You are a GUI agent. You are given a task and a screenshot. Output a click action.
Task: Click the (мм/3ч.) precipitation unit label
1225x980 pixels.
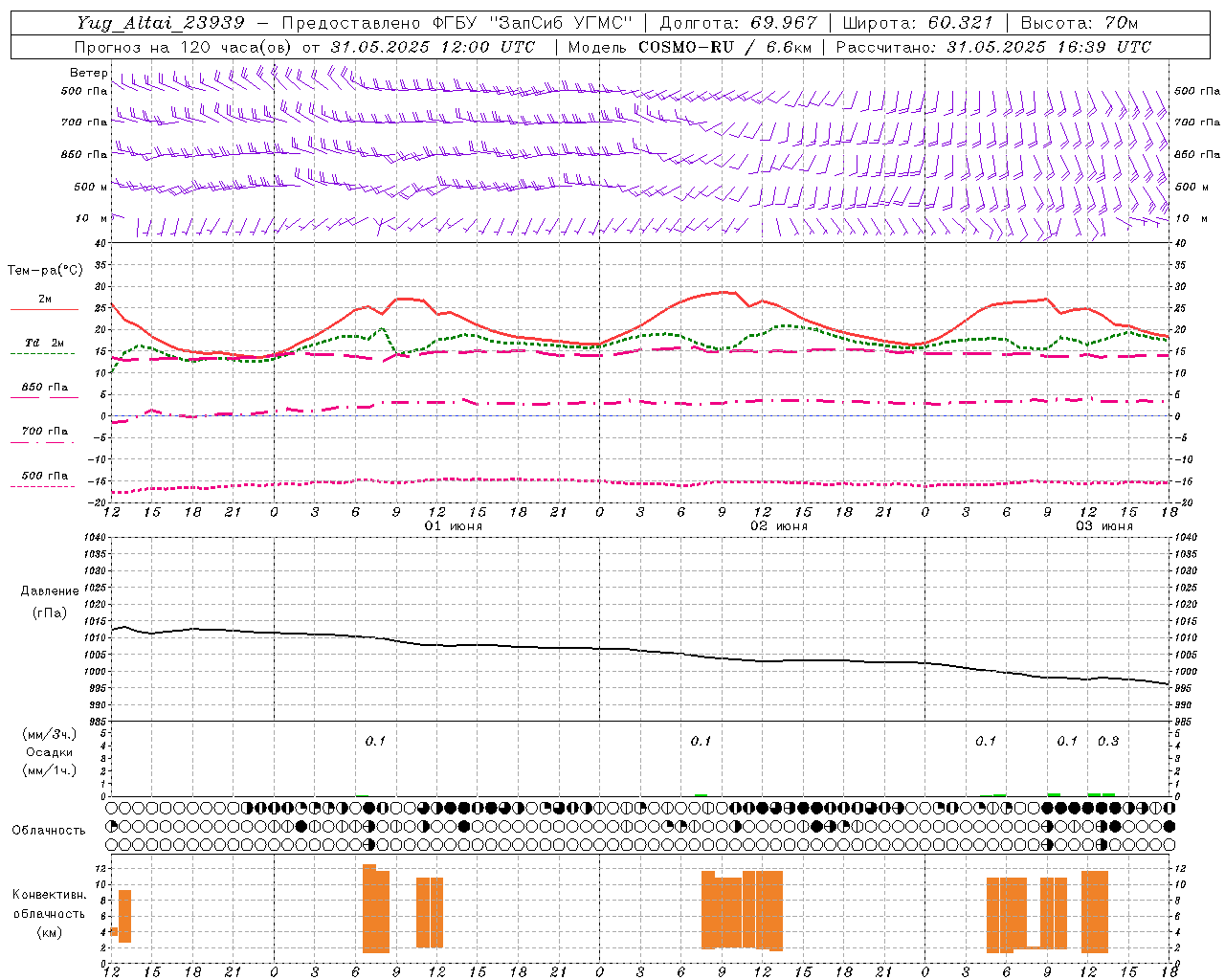click(50, 735)
